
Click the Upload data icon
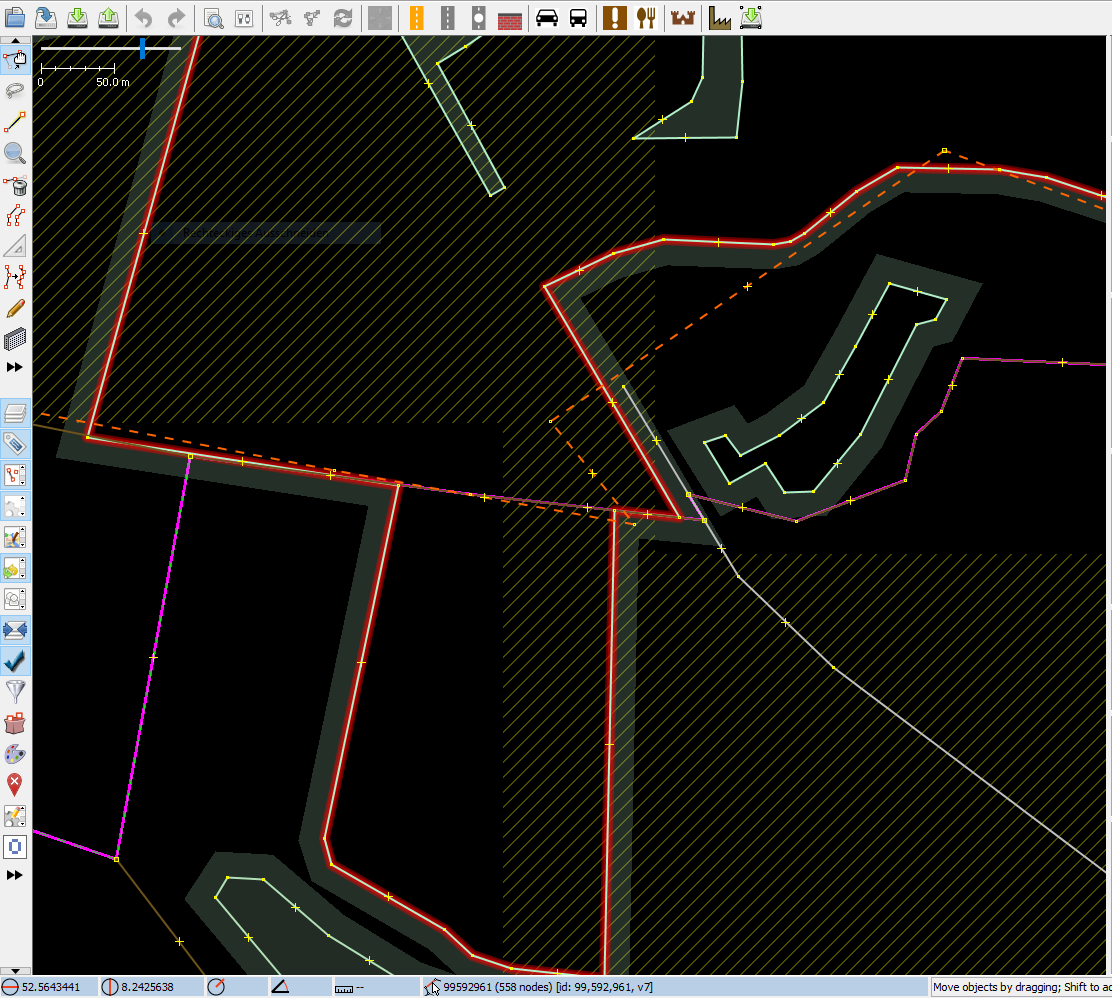(x=109, y=17)
